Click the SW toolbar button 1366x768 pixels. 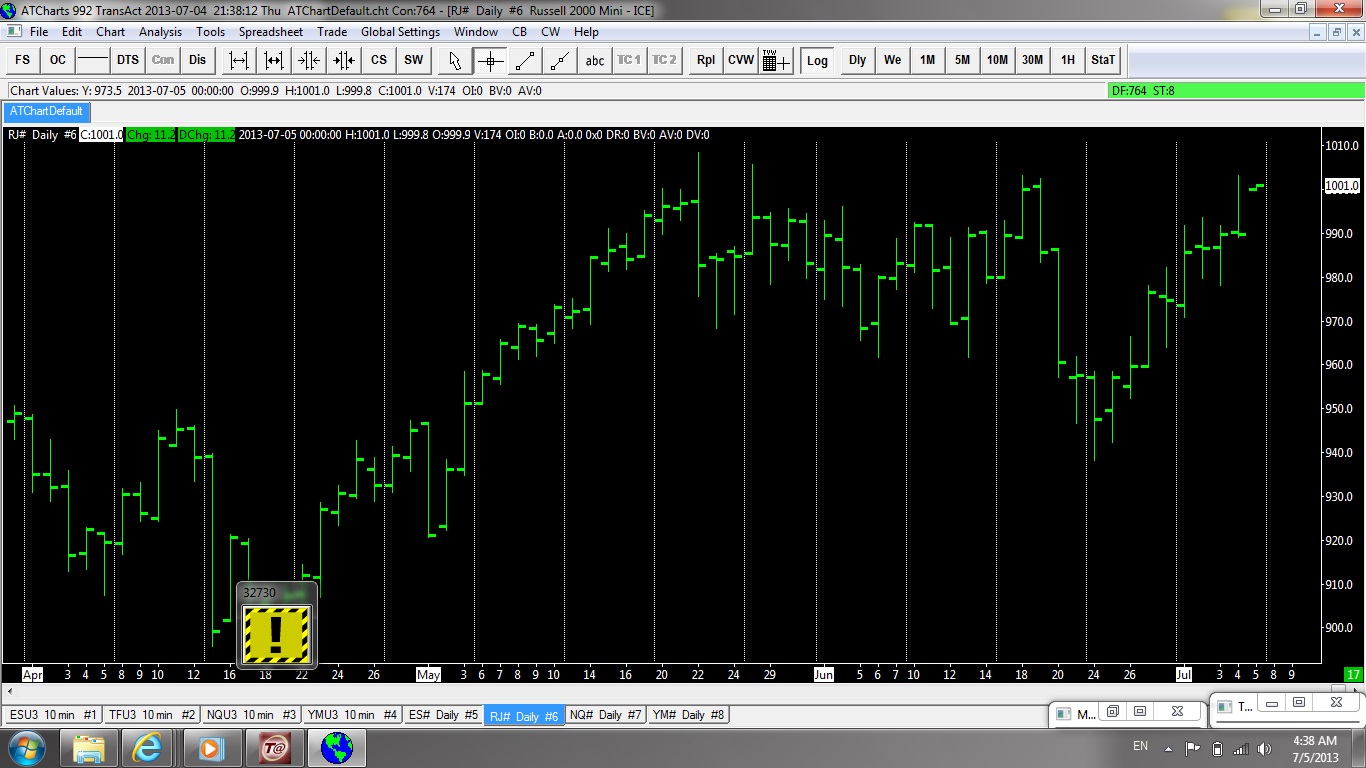(414, 60)
